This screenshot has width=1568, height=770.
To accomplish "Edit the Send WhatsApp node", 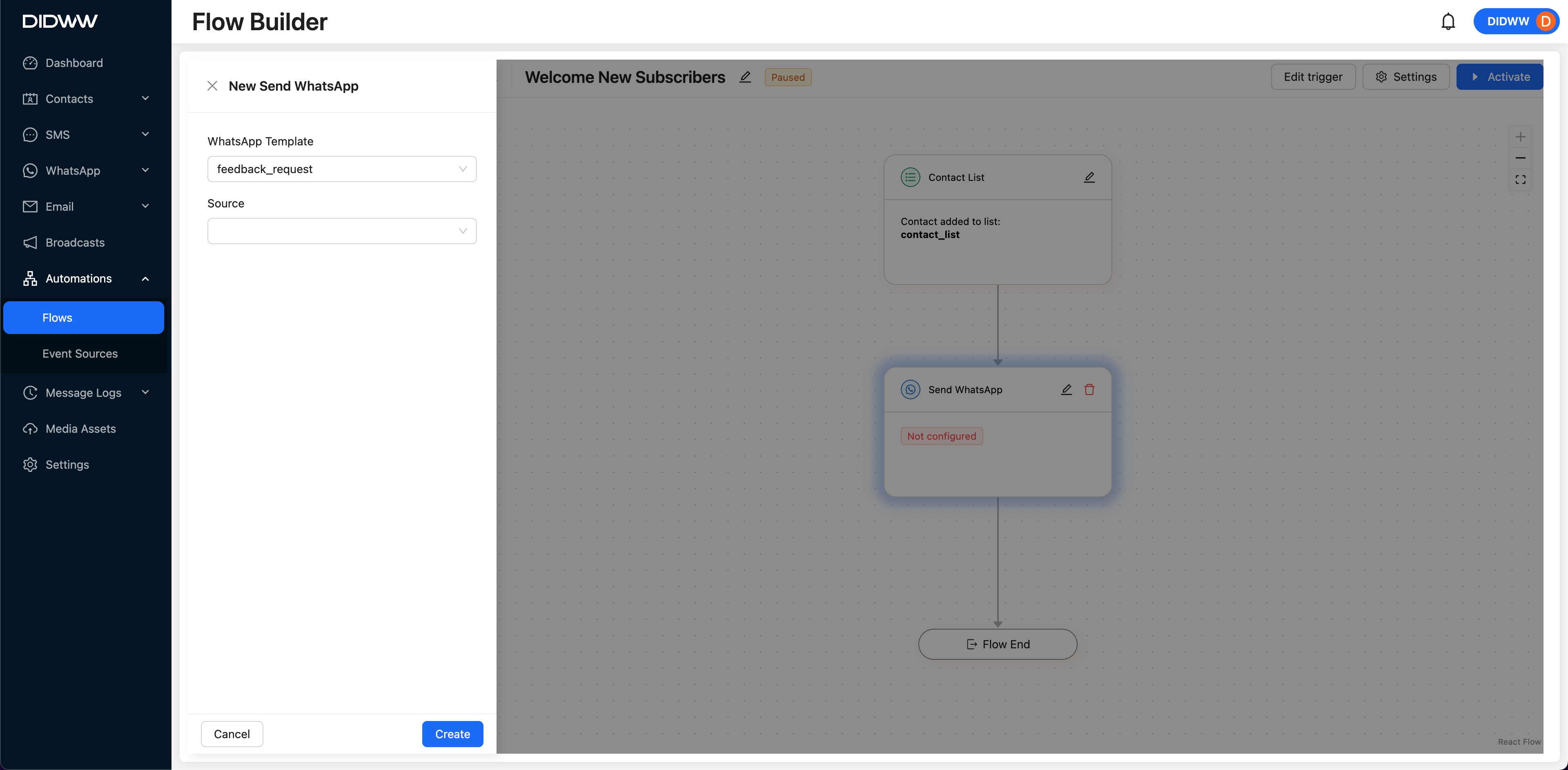I will pos(1066,389).
